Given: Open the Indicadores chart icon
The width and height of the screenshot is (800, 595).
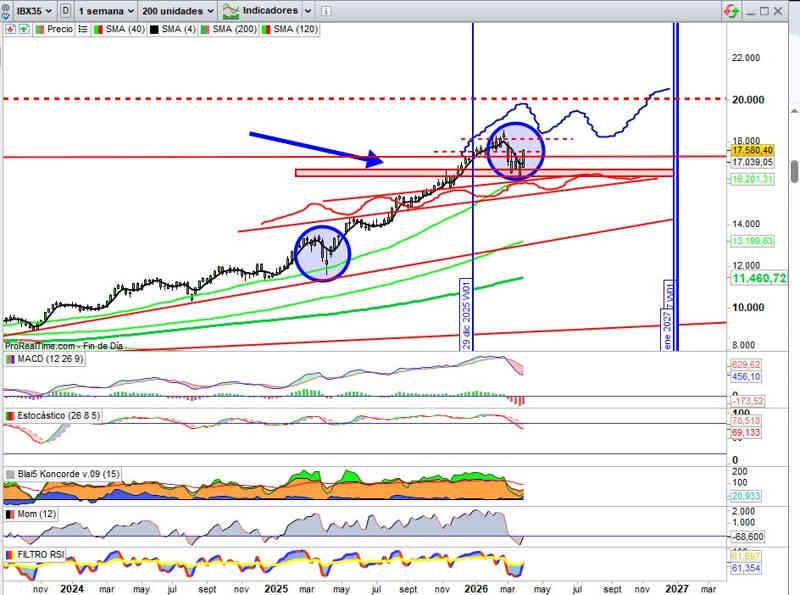Looking at the screenshot, I should click(x=230, y=11).
